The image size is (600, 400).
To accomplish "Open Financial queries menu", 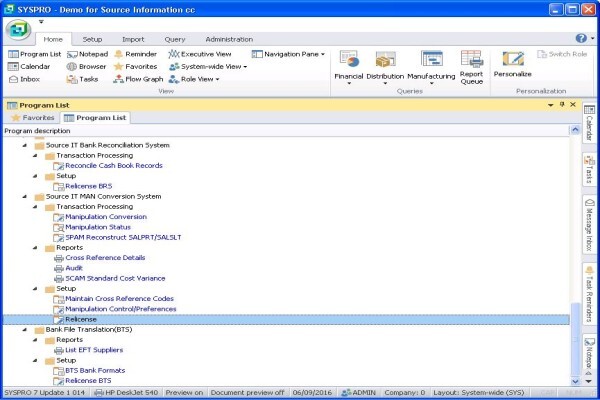I will click(x=349, y=67).
